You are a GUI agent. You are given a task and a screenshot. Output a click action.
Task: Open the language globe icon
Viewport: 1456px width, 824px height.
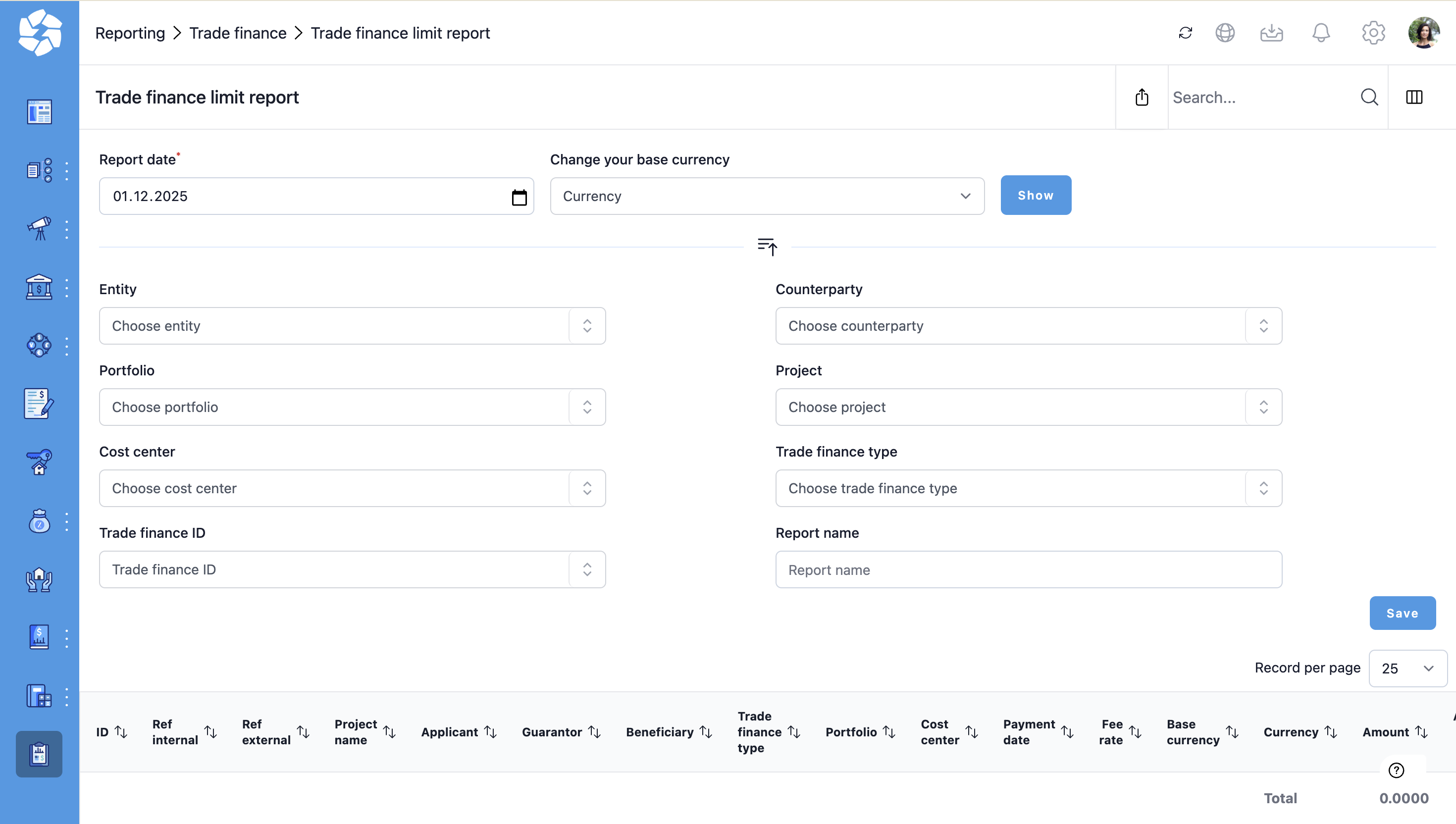1225,33
